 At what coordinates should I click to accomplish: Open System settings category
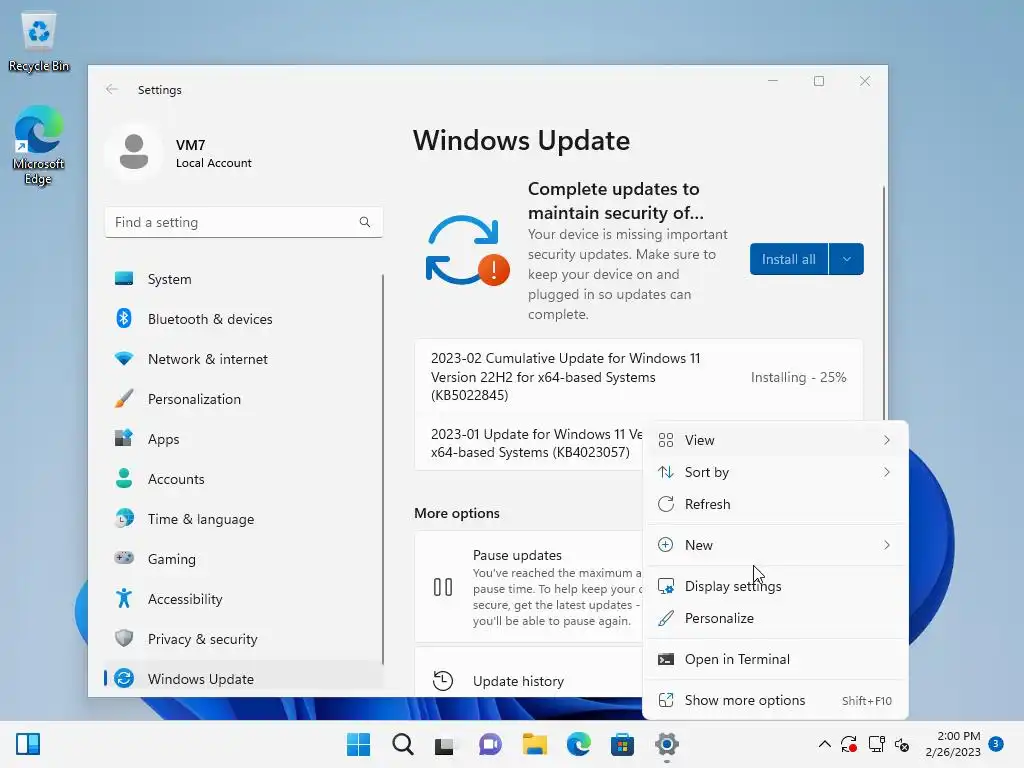pyautogui.click(x=243, y=279)
